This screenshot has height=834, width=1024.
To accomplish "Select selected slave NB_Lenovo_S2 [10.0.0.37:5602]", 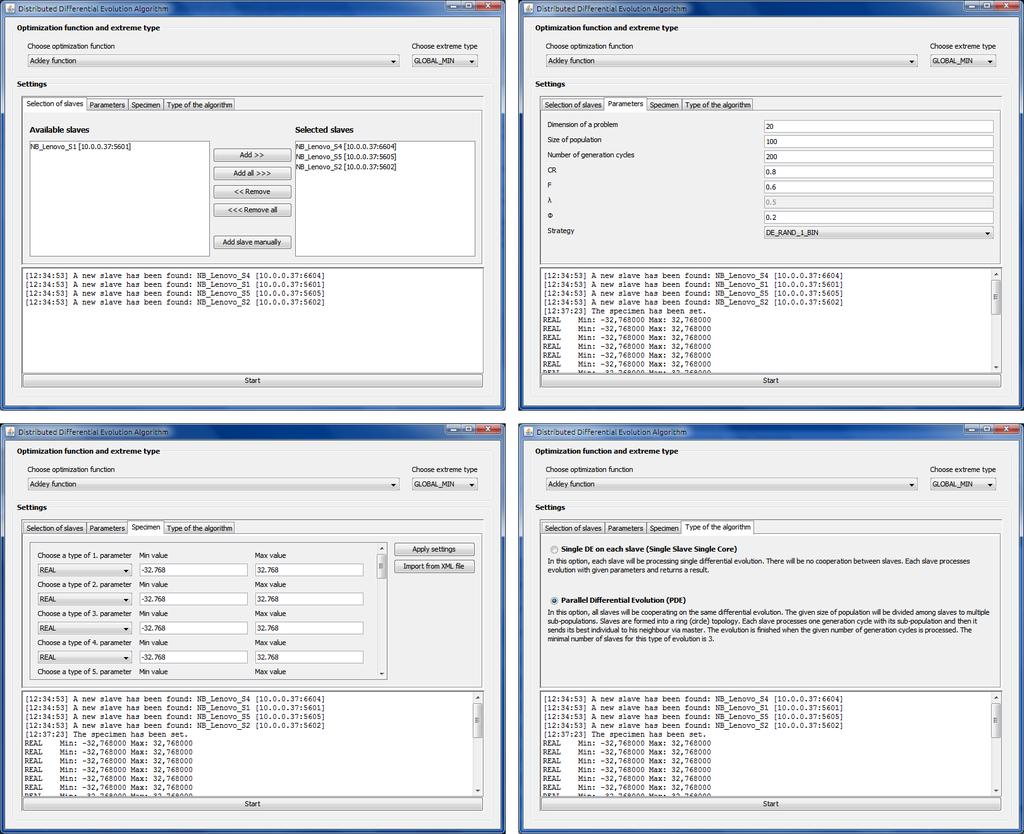I will pos(345,167).
